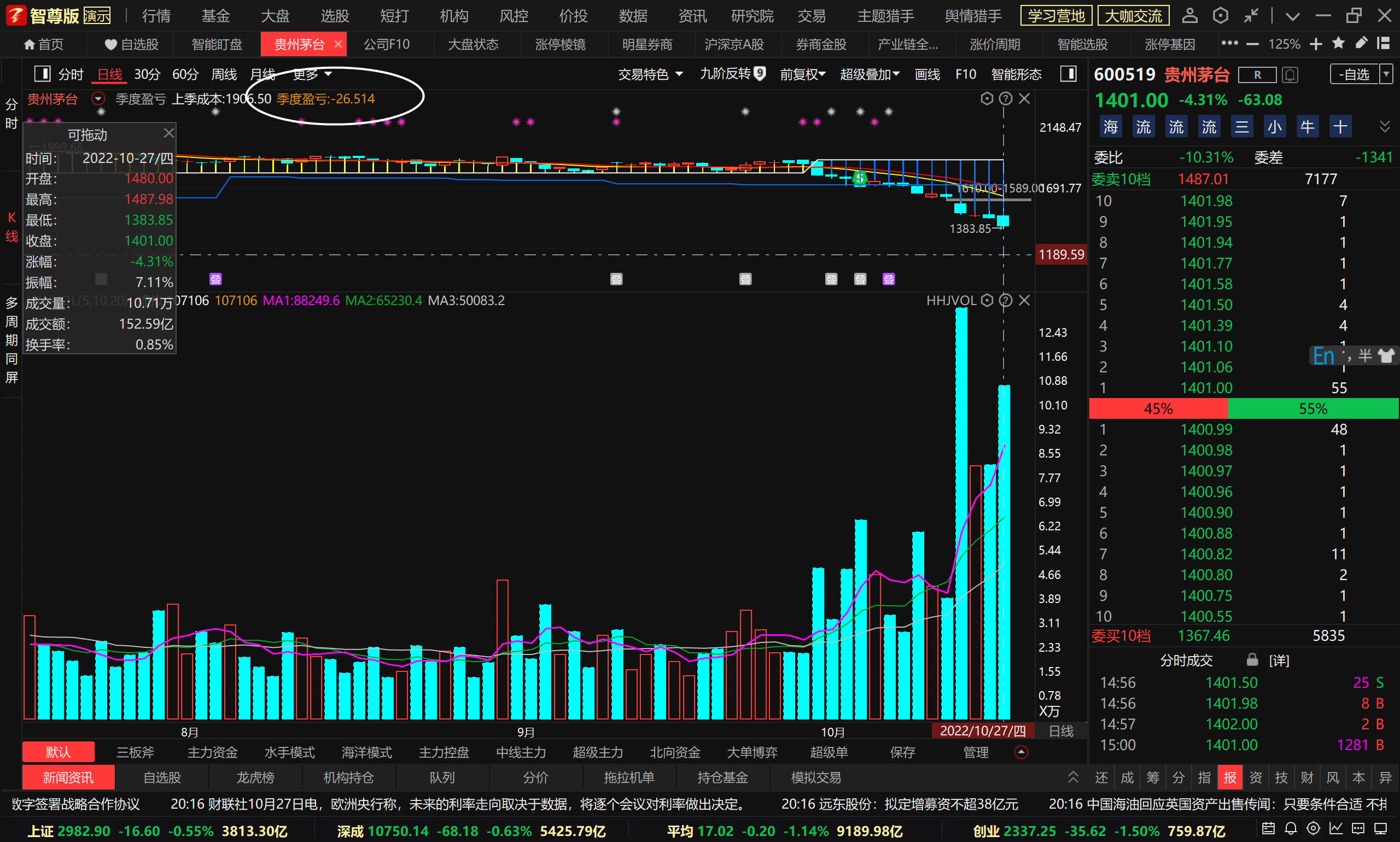Open 龙虎榜 bottom tab

tap(255, 777)
